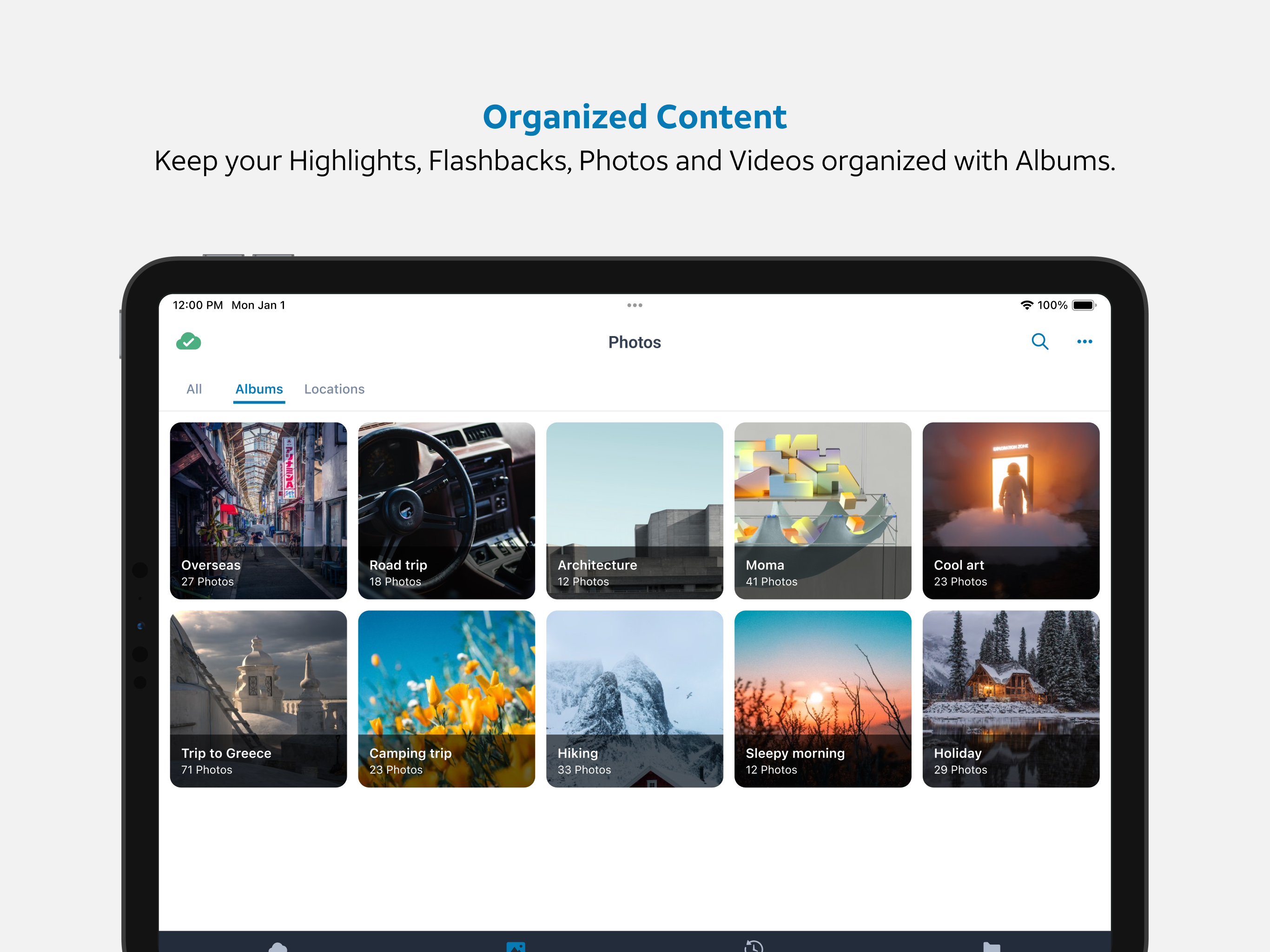Viewport: 1270px width, 952px height.
Task: Click the green cloud sync status icon
Action: click(188, 342)
